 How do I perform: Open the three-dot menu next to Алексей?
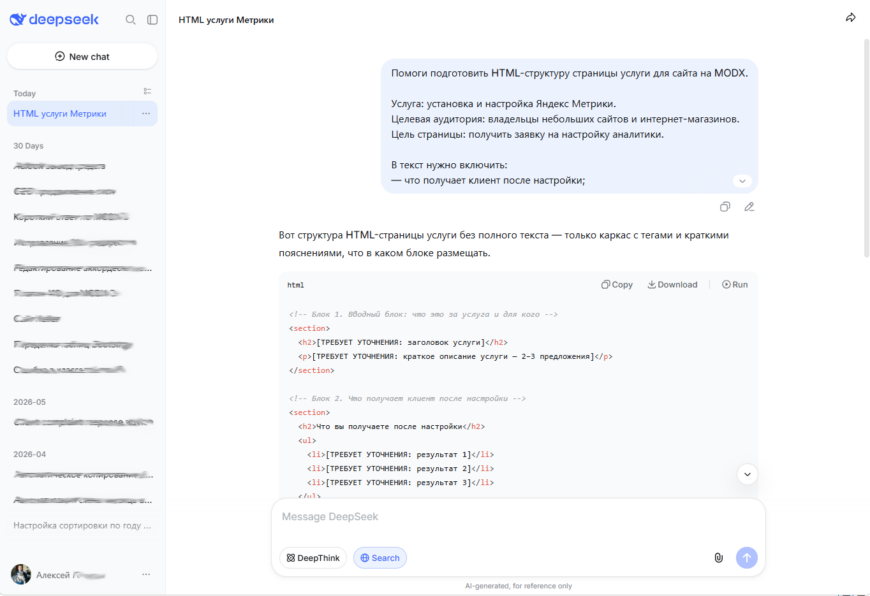(x=146, y=574)
